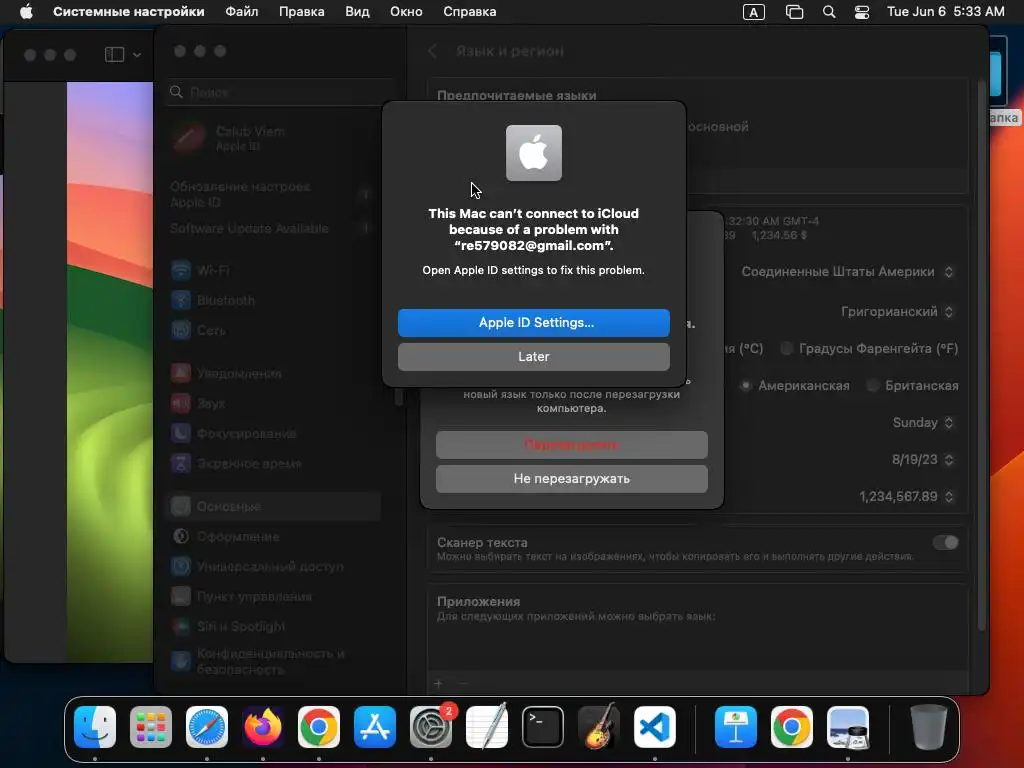This screenshot has height=768, width=1024.
Task: Open Оформление in sidebar
Action: click(x=274, y=536)
